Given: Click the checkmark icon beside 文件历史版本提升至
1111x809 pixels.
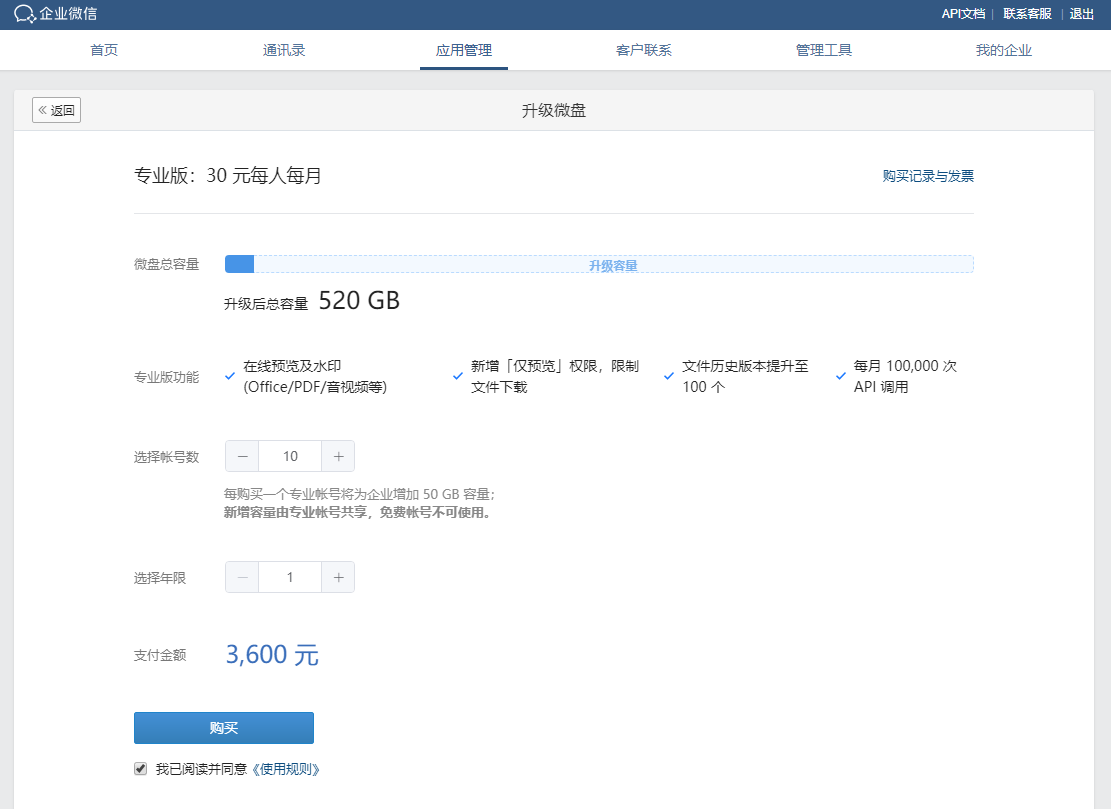Looking at the screenshot, I should coord(669,376).
